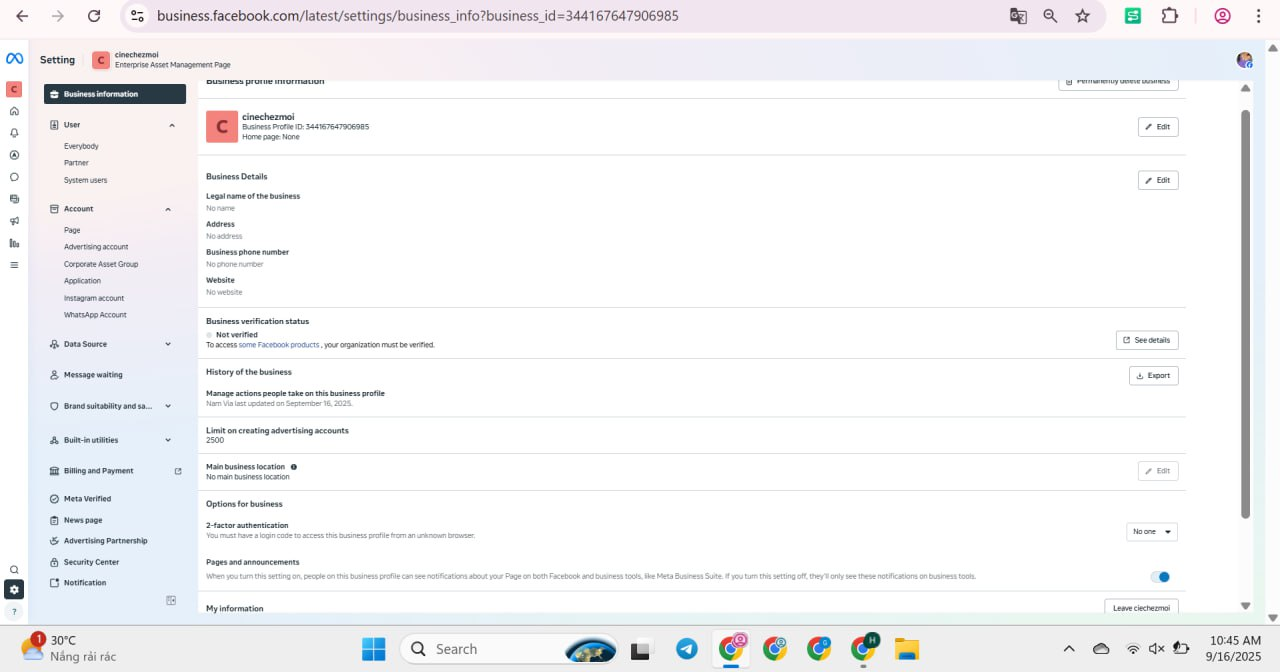This screenshot has height=672, width=1280.
Task: Go to Advertising account settings
Action: [x=96, y=247]
